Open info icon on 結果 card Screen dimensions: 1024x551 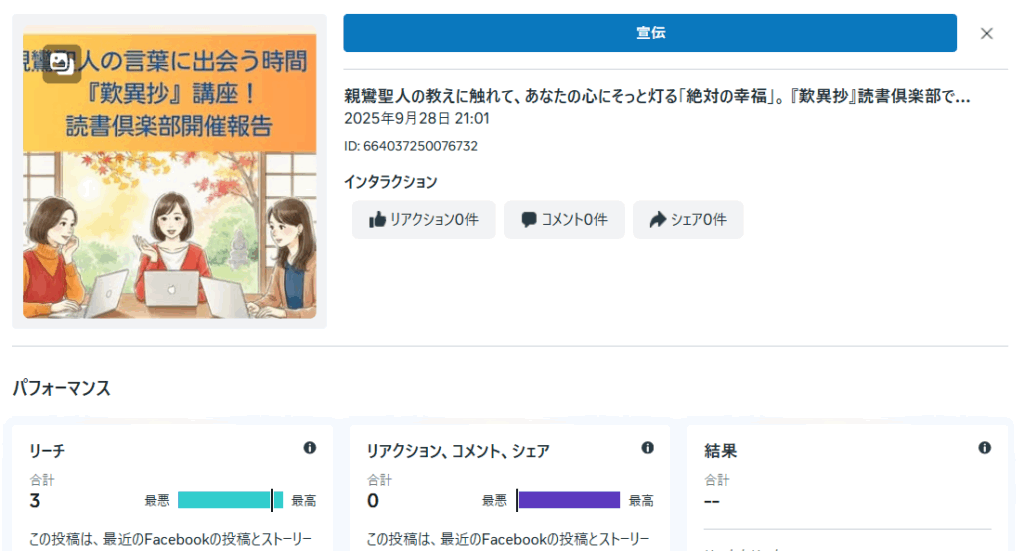tap(984, 448)
